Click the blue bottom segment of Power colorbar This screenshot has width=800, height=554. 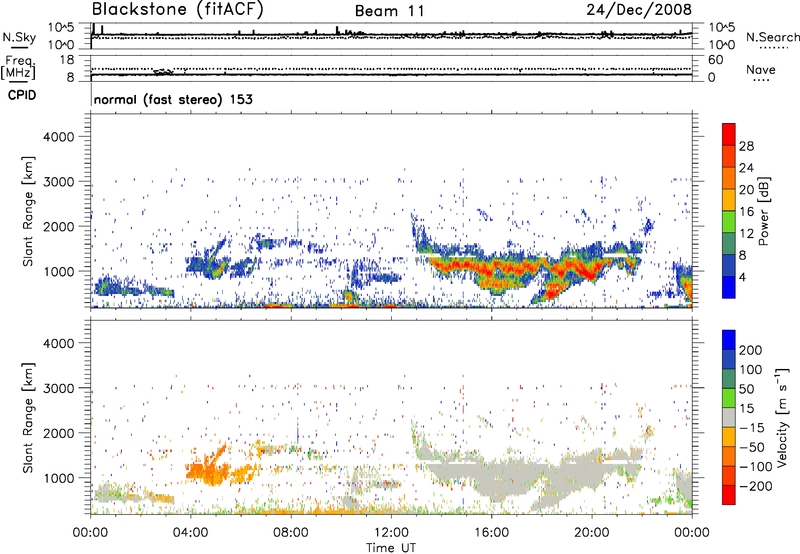[729, 287]
